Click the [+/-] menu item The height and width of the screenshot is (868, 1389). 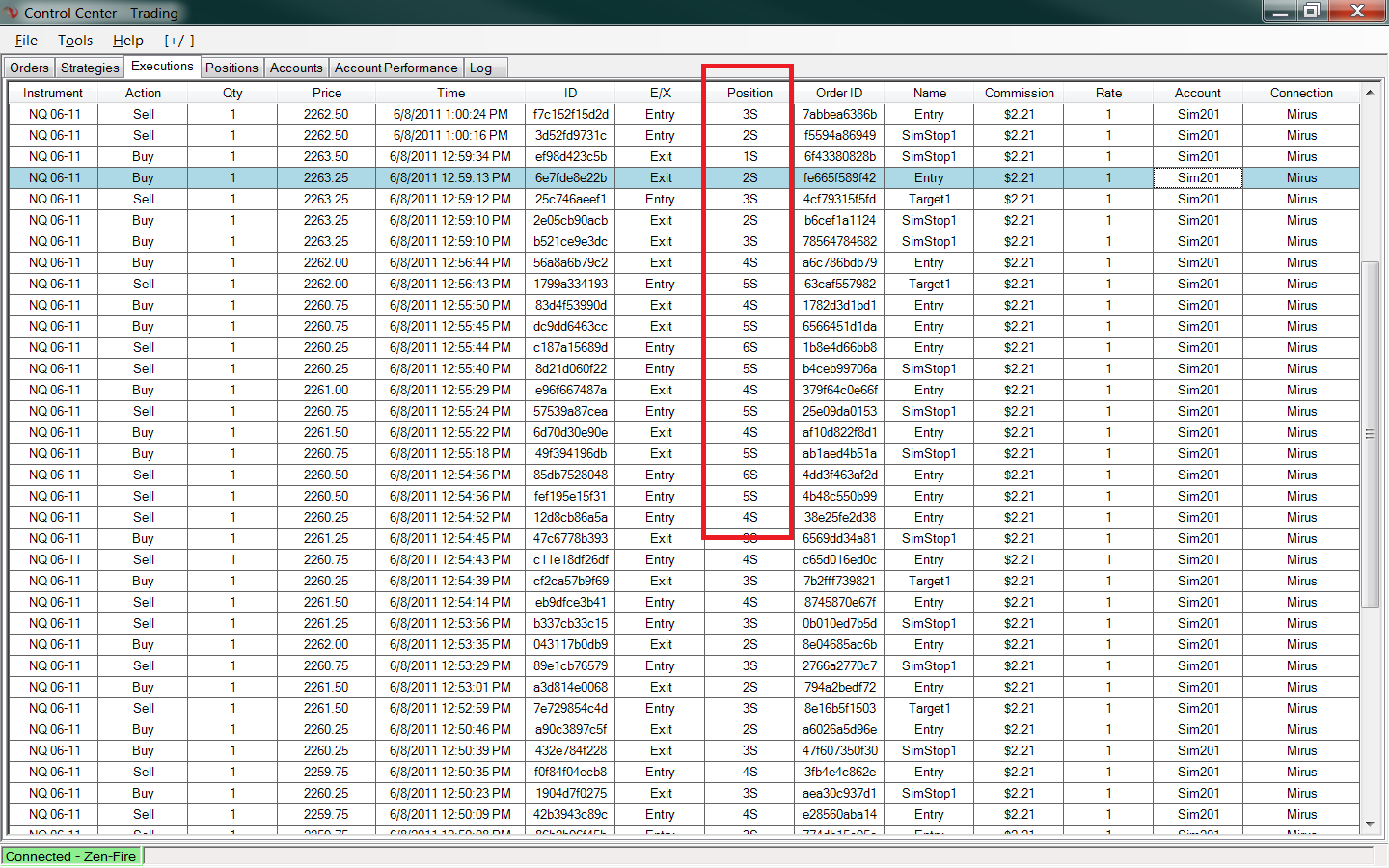[179, 41]
